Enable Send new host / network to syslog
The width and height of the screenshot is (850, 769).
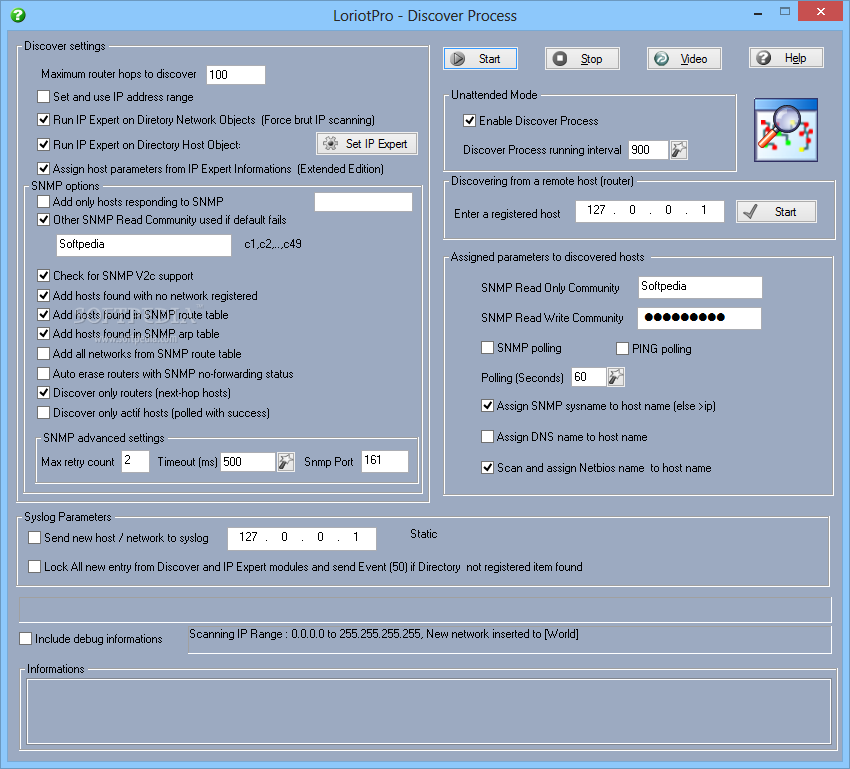coord(34,537)
